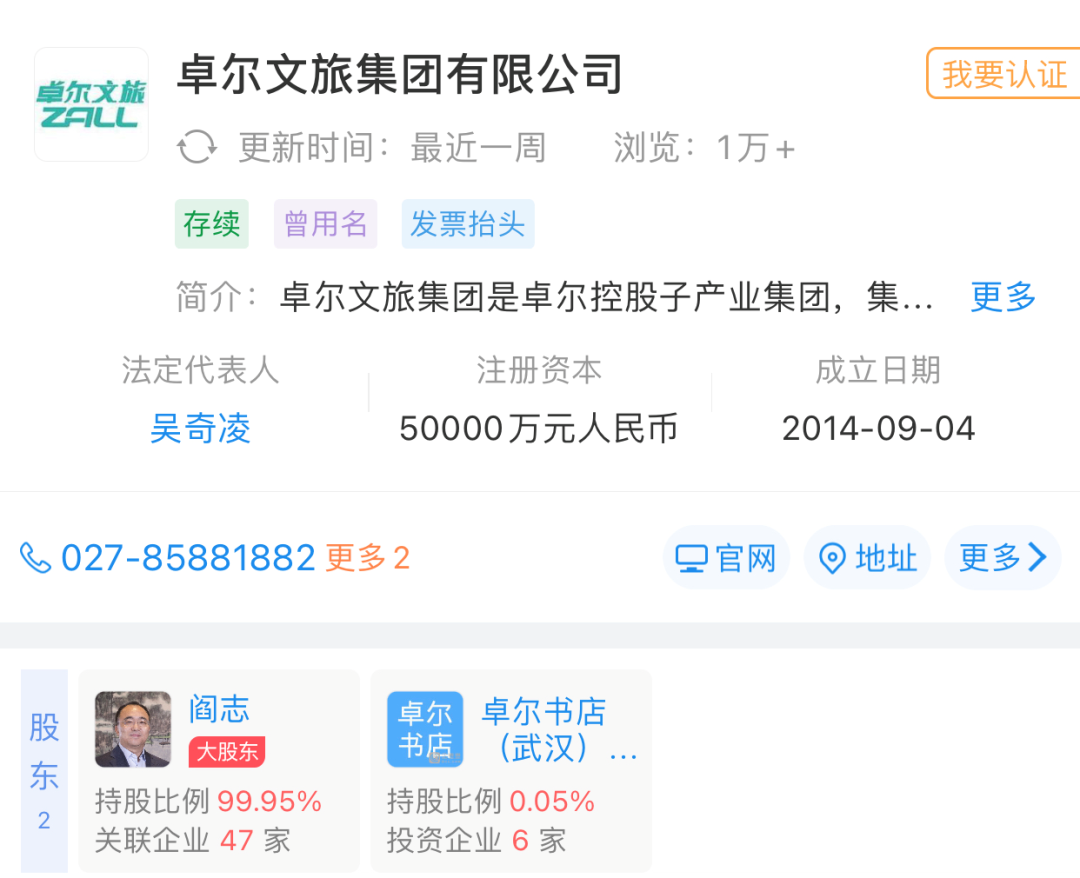Viewport: 1080px width, 878px height.
Task: Click the 我要认证 button
Action: [x=1004, y=74]
